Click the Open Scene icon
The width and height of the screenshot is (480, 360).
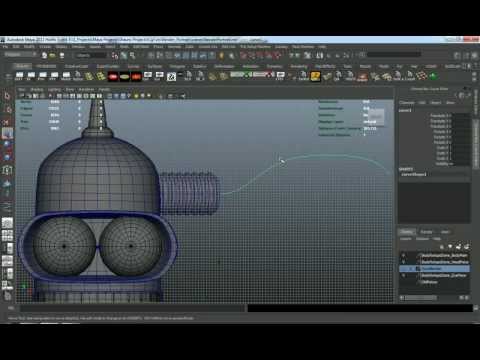point(53,55)
